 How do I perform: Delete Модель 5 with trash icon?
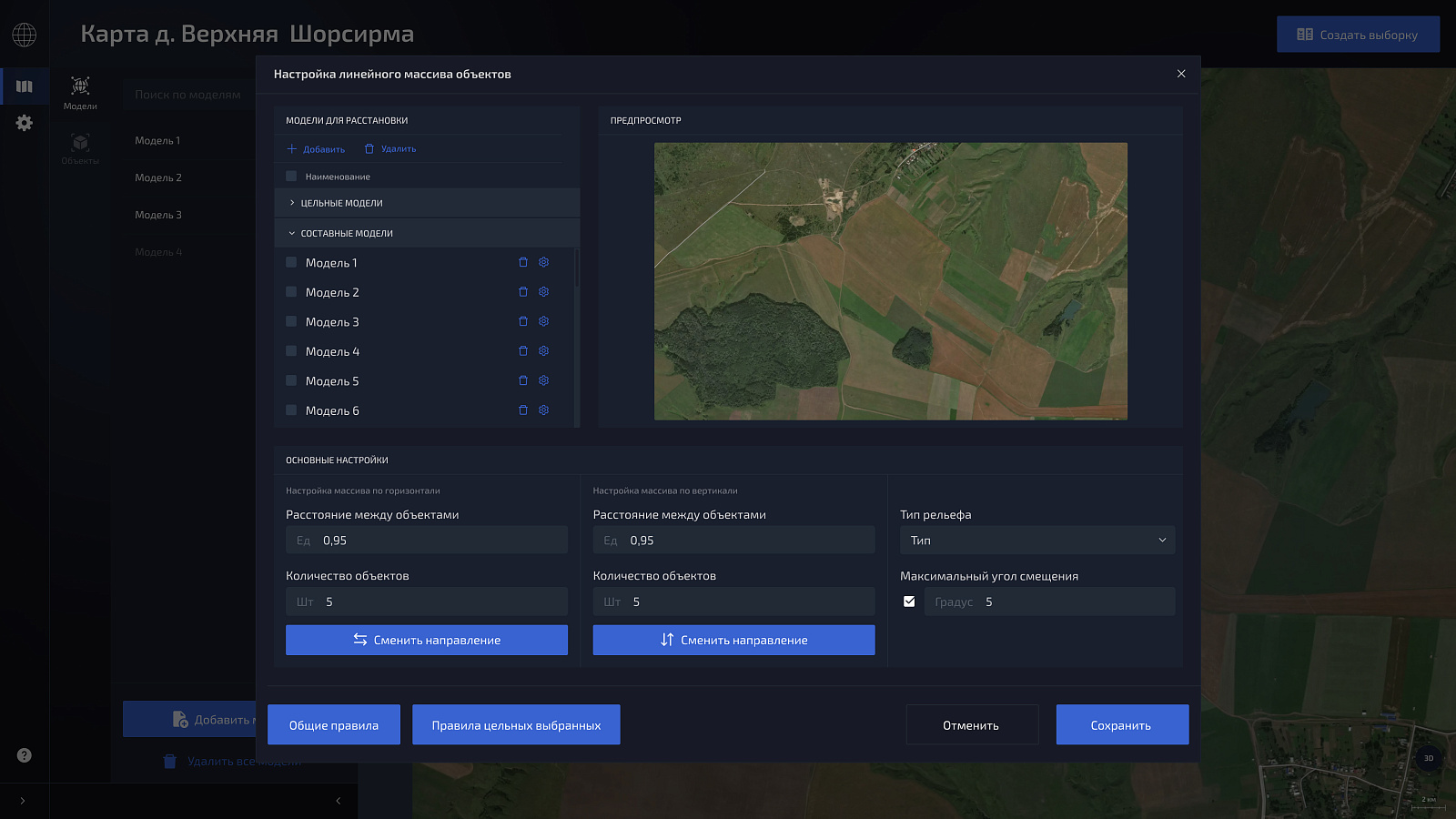click(x=523, y=380)
